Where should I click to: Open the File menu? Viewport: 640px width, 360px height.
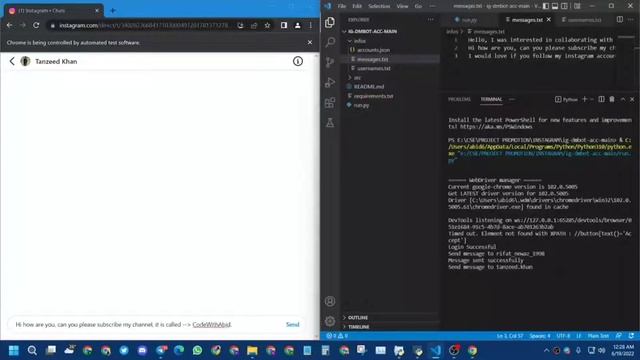click(x=342, y=6)
